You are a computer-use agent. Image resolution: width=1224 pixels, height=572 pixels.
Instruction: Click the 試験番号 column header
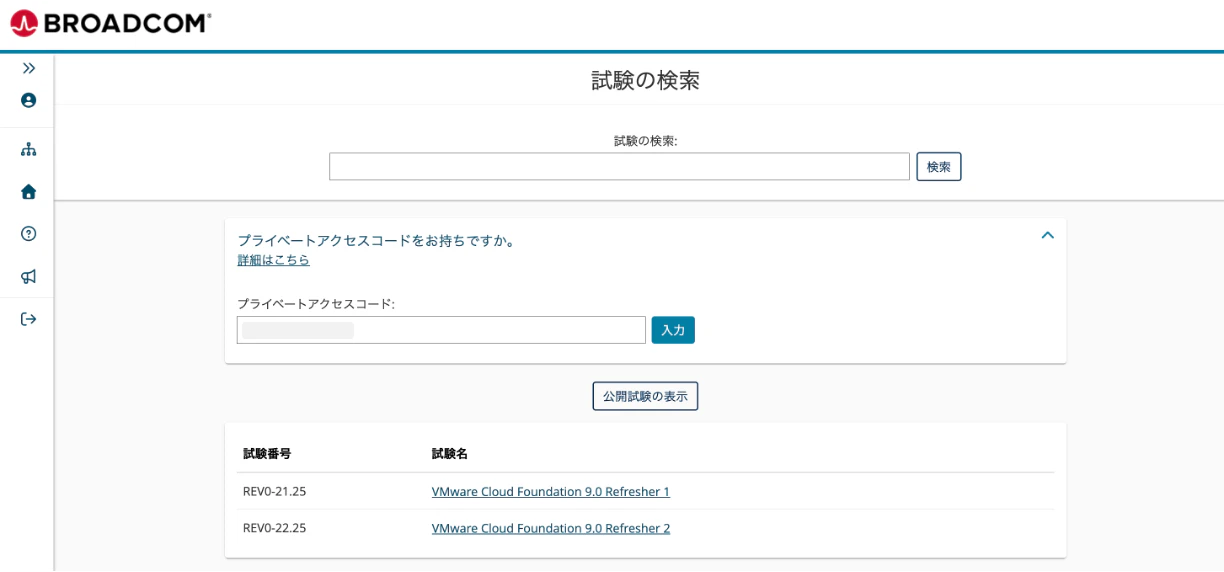click(x=267, y=454)
